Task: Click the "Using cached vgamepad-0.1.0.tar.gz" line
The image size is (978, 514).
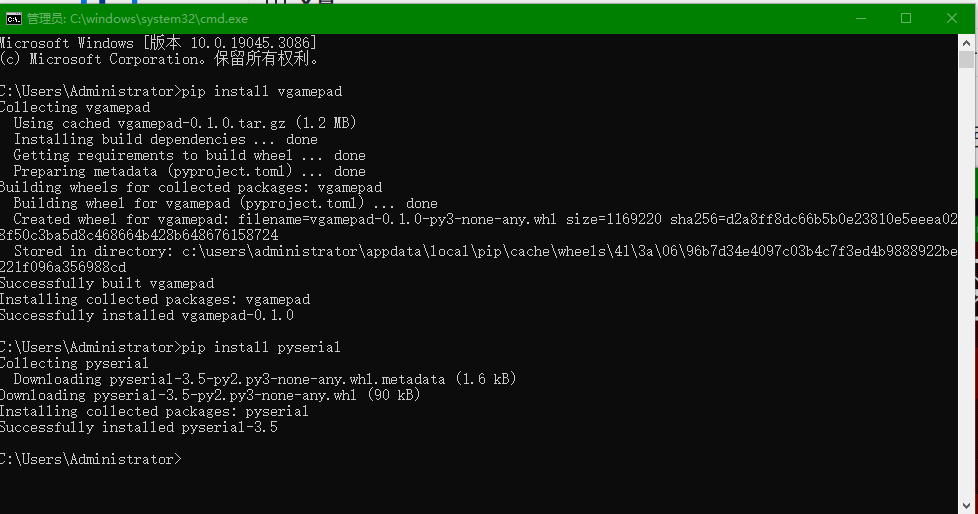Action: click(x=185, y=123)
